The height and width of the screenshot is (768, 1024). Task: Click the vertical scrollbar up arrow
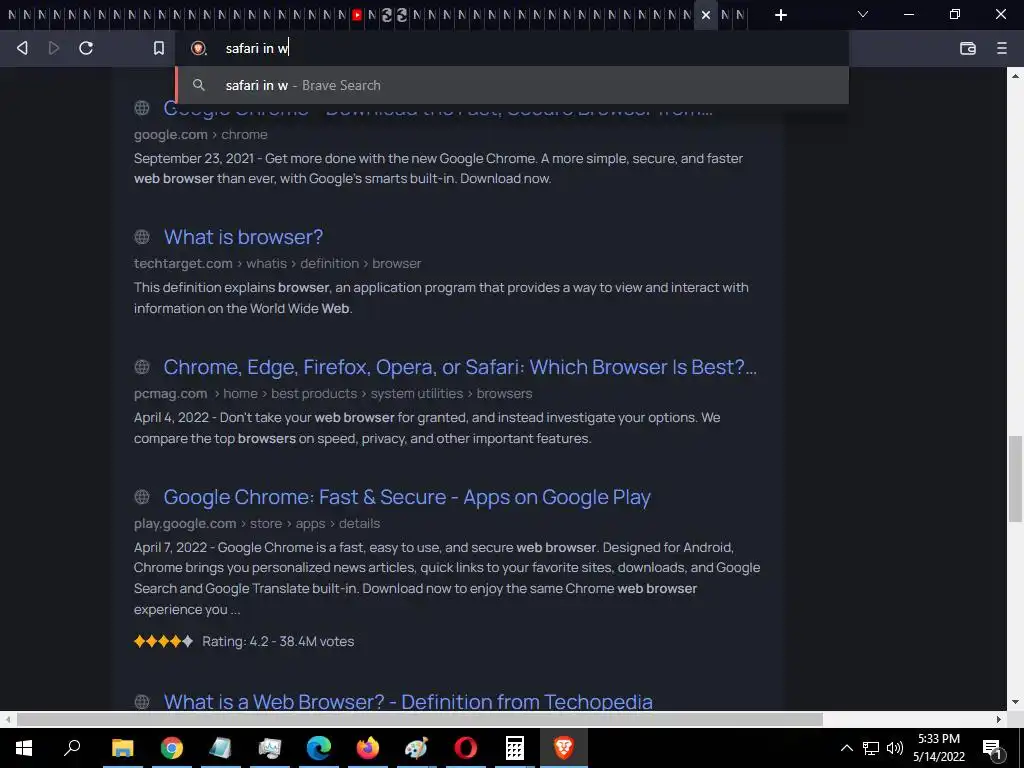[1015, 76]
